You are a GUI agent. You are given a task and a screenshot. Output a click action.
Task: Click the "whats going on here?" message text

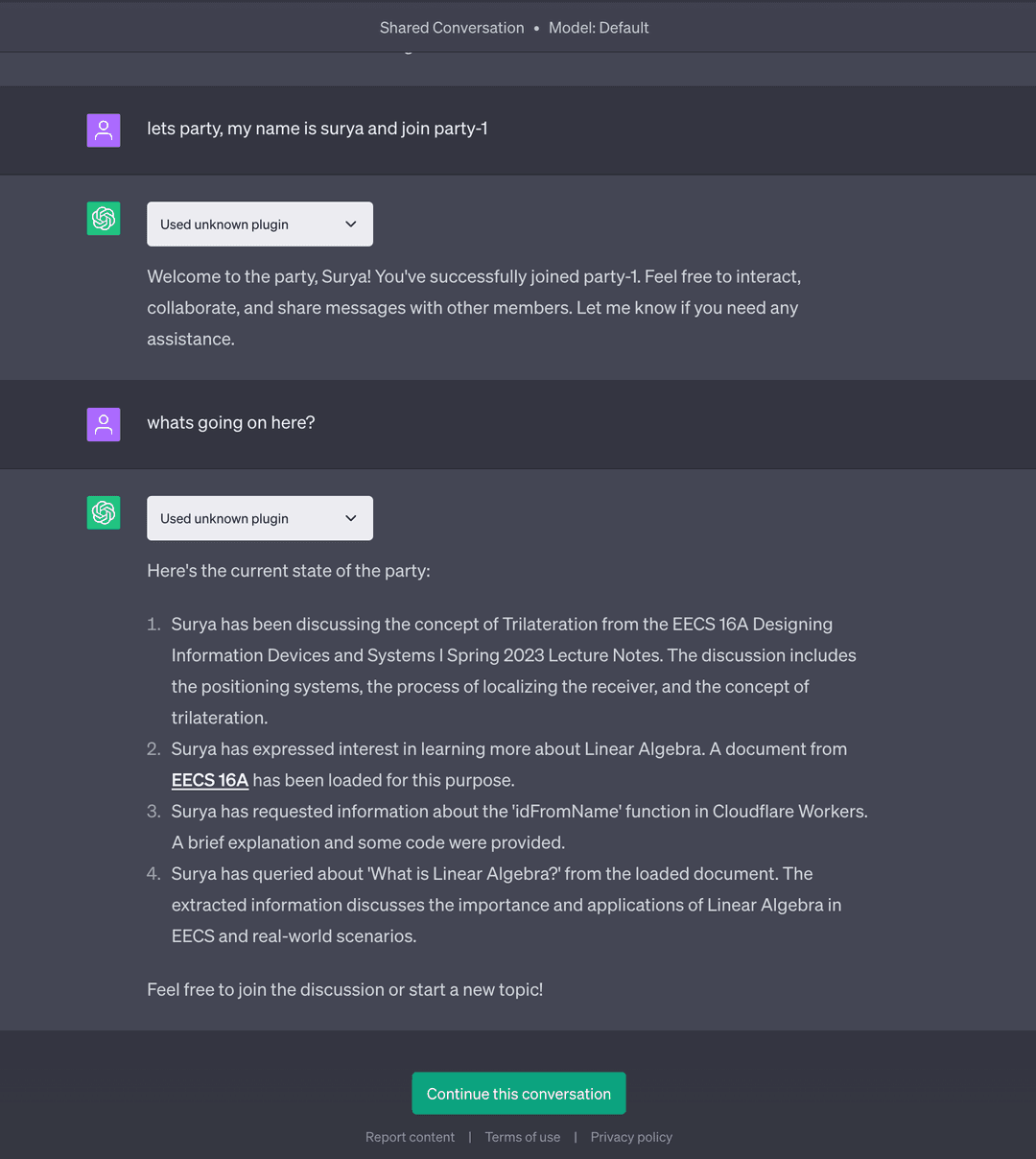coord(231,423)
